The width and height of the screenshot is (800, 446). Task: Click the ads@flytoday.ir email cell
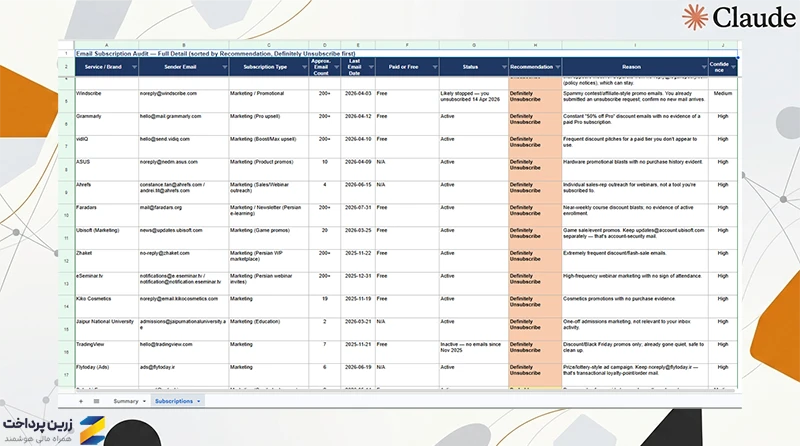(x=184, y=375)
